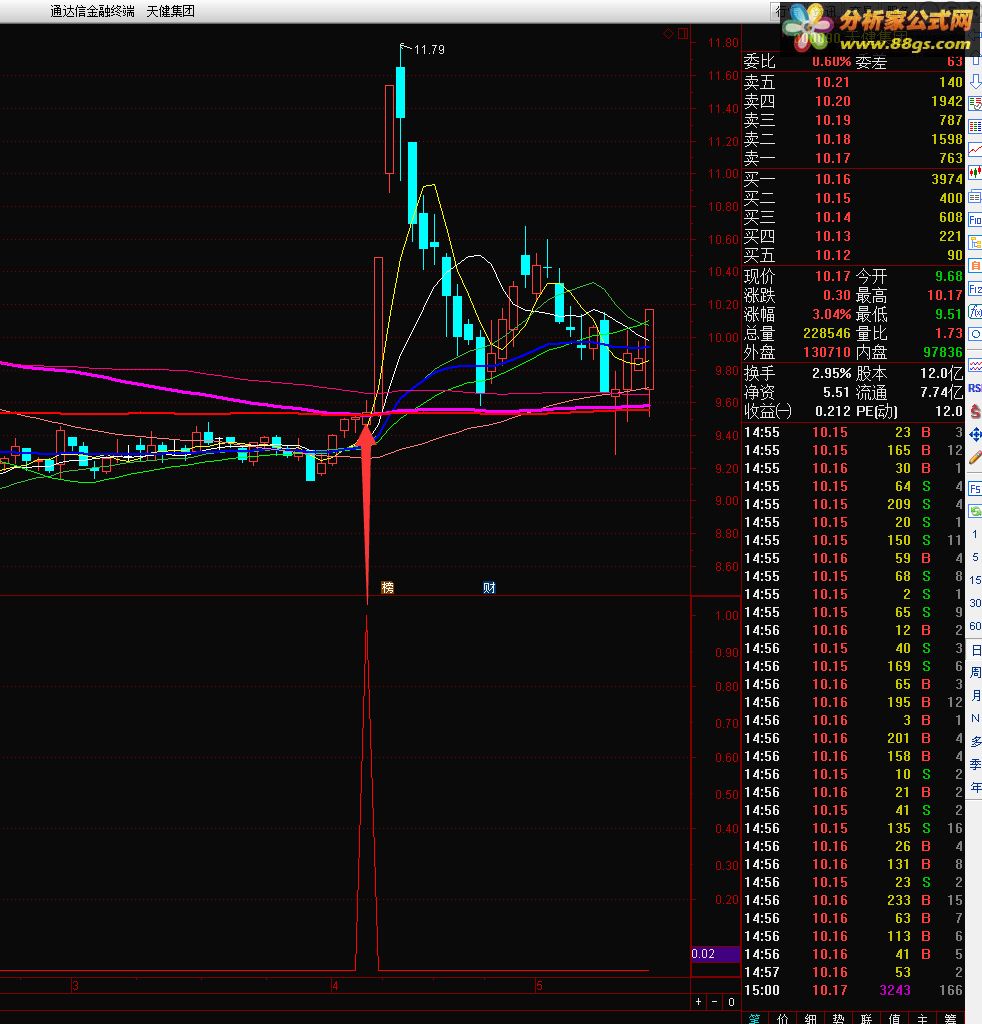This screenshot has width=982, height=1024.
Task: Open the list panel icon in sidebar
Action: click(x=975, y=196)
